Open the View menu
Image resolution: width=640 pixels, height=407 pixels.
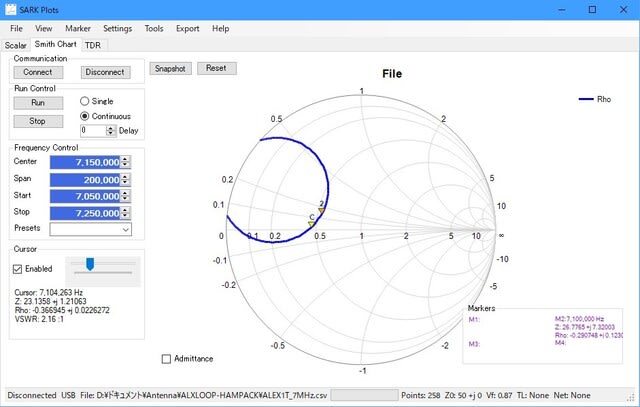[x=43, y=29]
